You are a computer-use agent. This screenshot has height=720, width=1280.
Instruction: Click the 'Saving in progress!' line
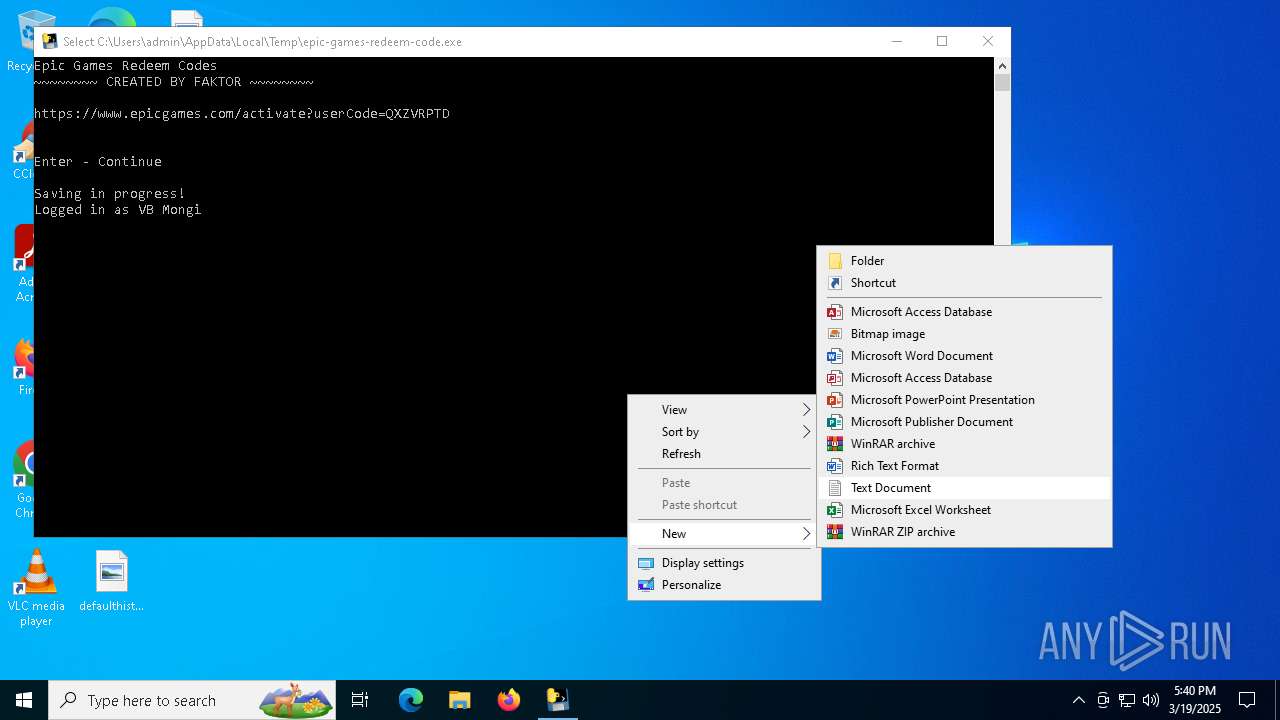[110, 194]
